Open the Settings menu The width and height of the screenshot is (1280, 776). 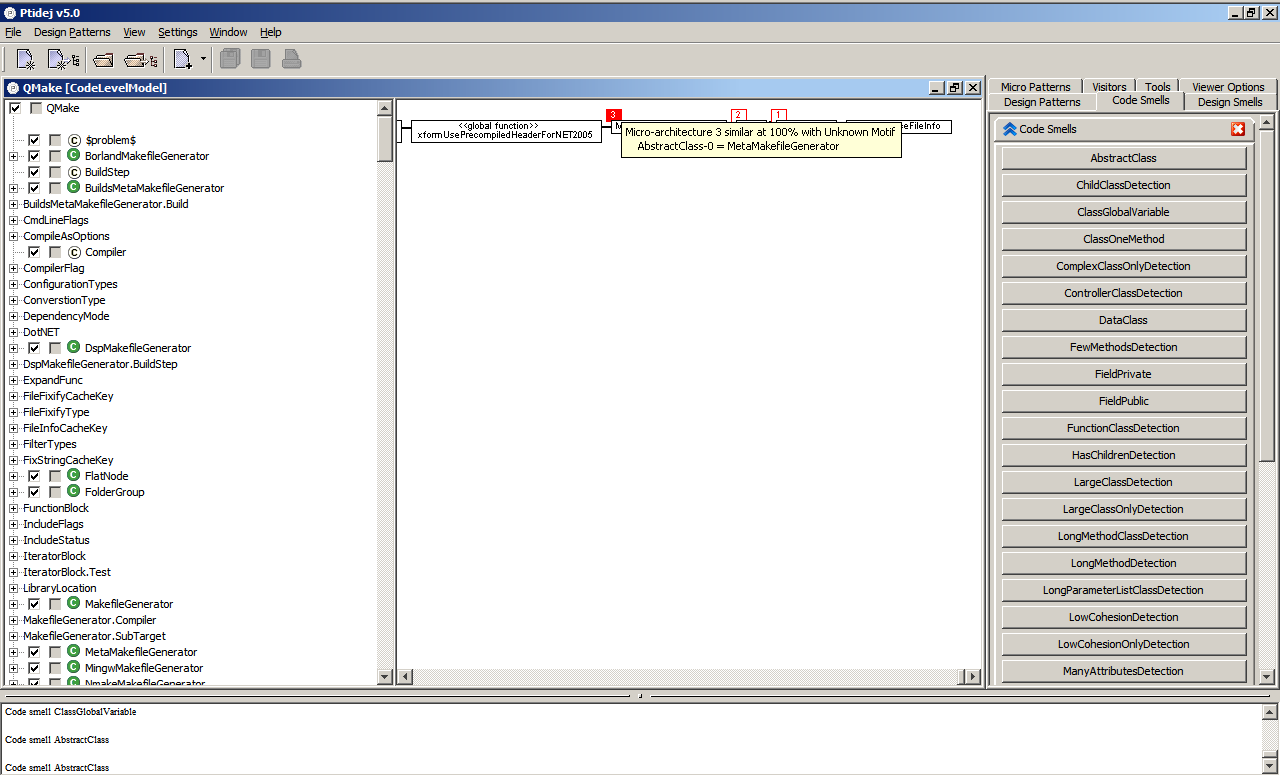point(177,32)
